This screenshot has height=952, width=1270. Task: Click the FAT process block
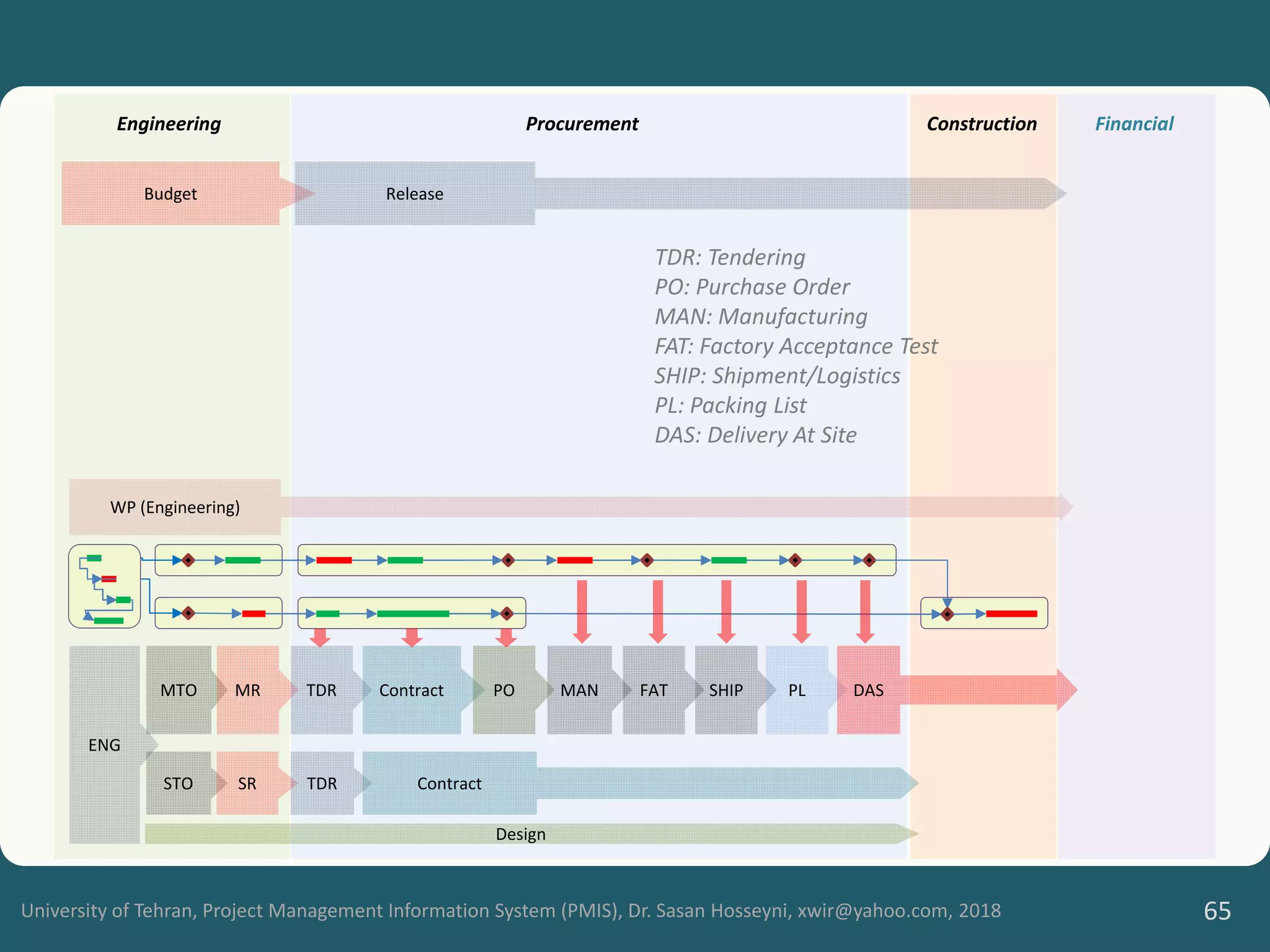click(x=654, y=690)
